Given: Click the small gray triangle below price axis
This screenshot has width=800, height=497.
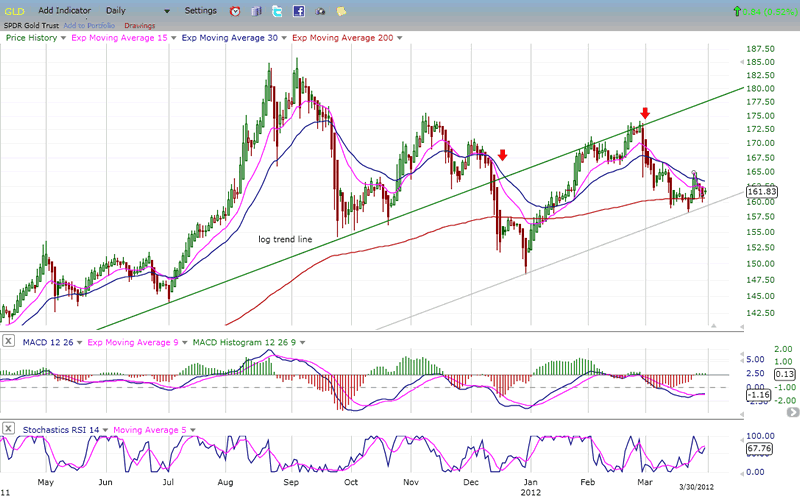Looking at the screenshot, I should 714,326.
